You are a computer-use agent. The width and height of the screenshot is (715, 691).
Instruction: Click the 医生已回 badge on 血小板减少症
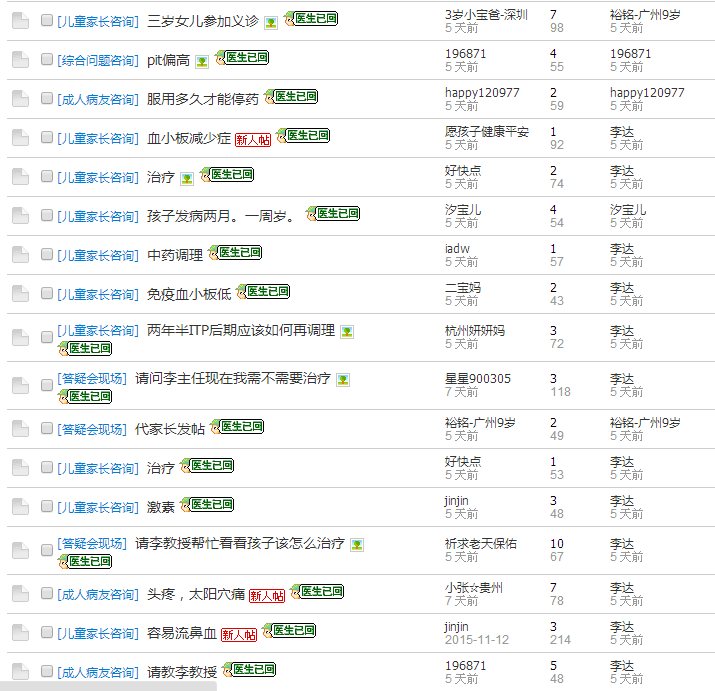(303, 135)
